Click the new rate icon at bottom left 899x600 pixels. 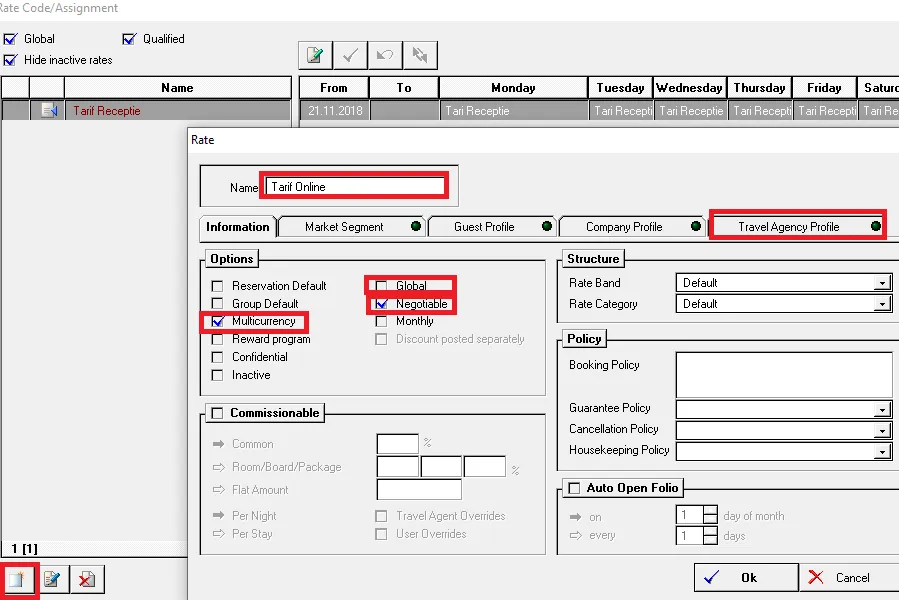click(x=18, y=579)
